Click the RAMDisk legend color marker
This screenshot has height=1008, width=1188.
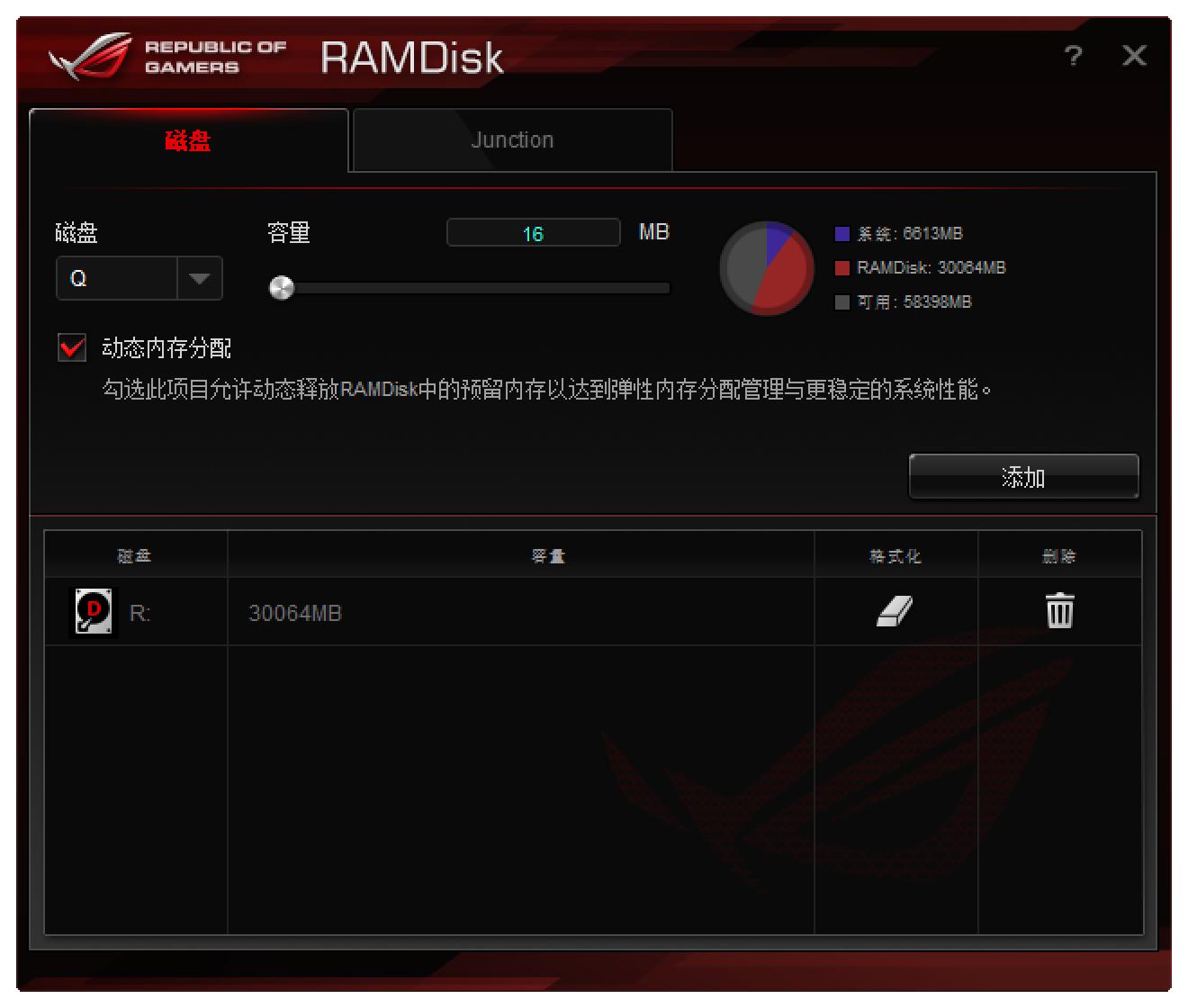841,267
